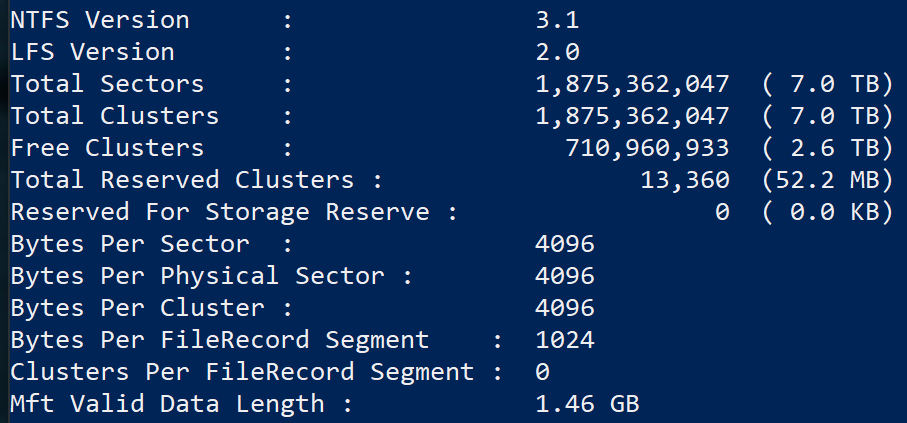This screenshot has height=423, width=907.
Task: Select the reserved clusters value 13,360
Action: pos(685,179)
